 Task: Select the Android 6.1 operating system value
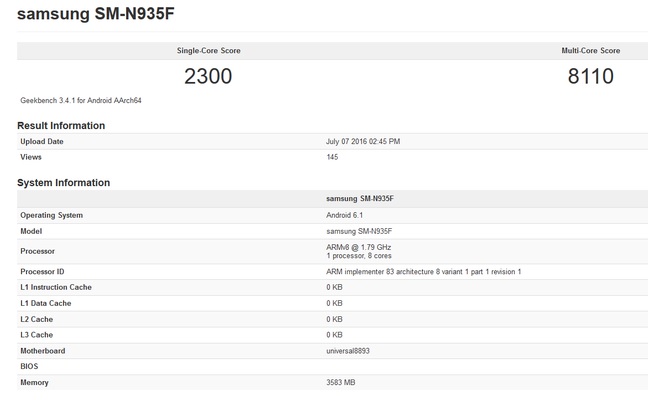coord(344,215)
